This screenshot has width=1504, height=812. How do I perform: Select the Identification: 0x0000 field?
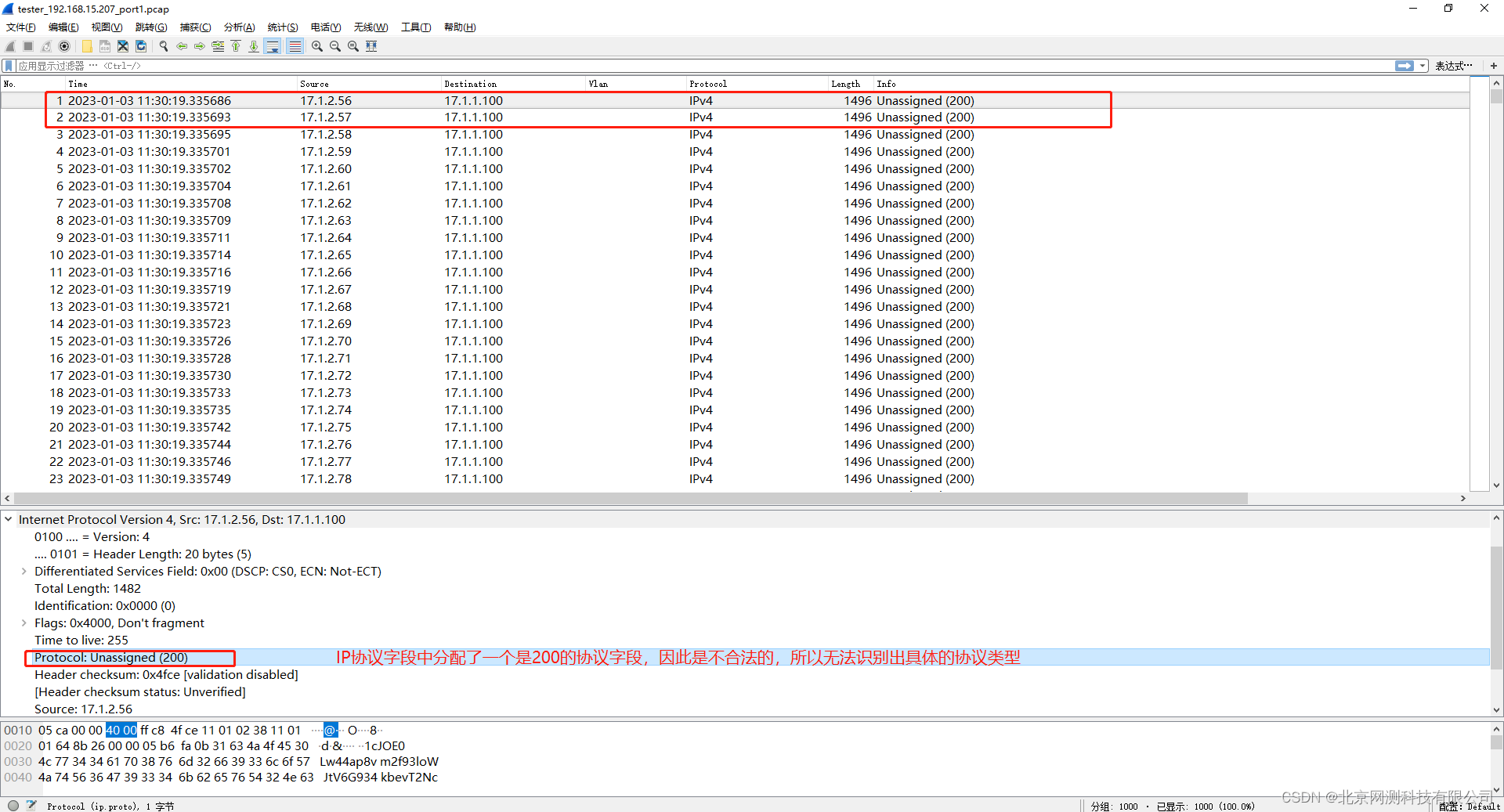pyautogui.click(x=105, y=605)
